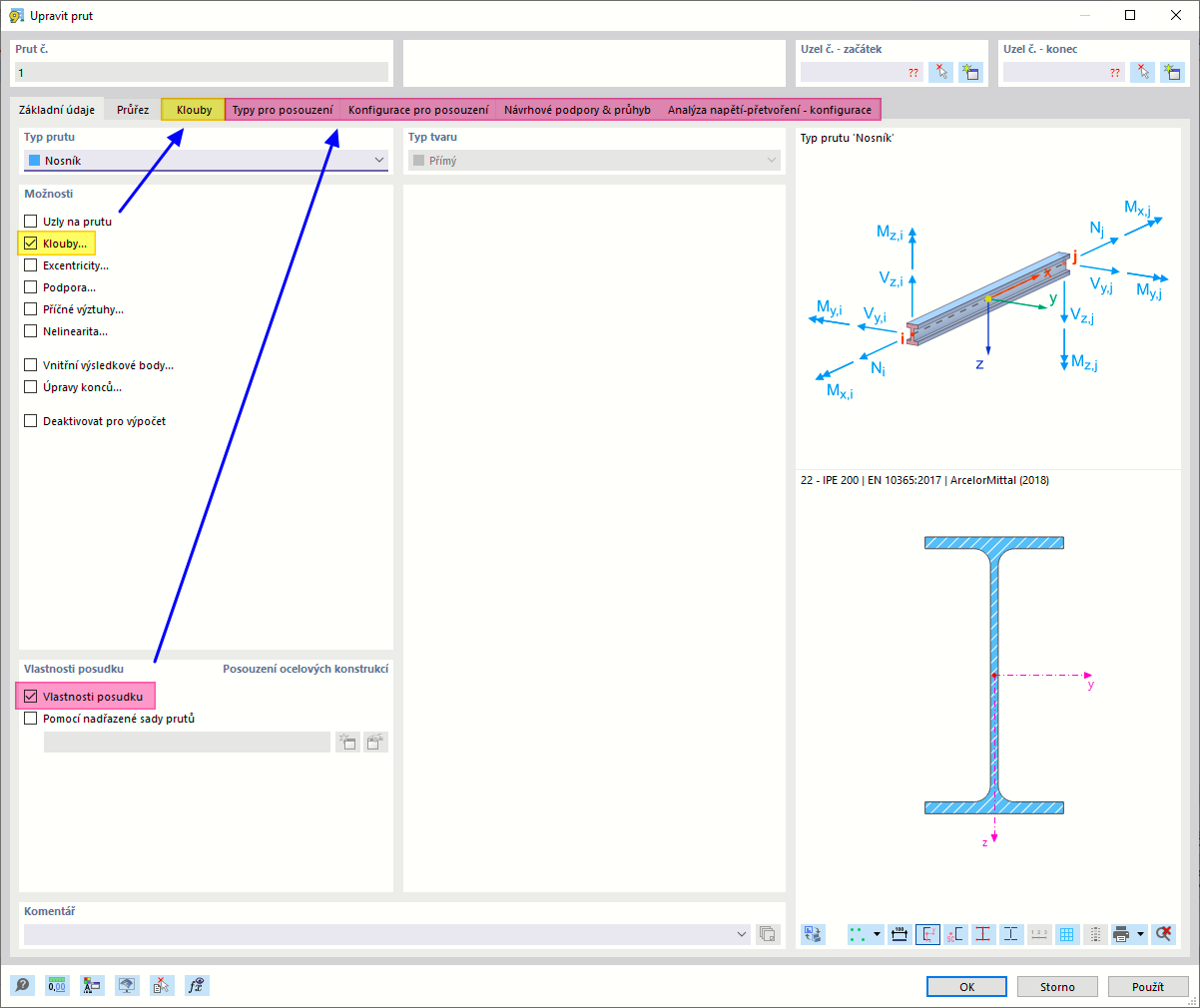Click the red-dotted I-section points icon
The image size is (1200, 1008).
coord(983,934)
